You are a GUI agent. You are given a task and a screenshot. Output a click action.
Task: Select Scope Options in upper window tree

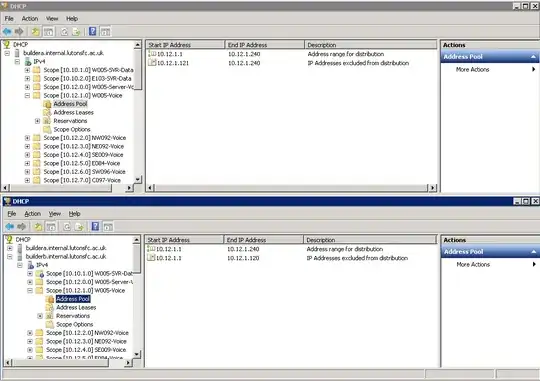click(72, 130)
